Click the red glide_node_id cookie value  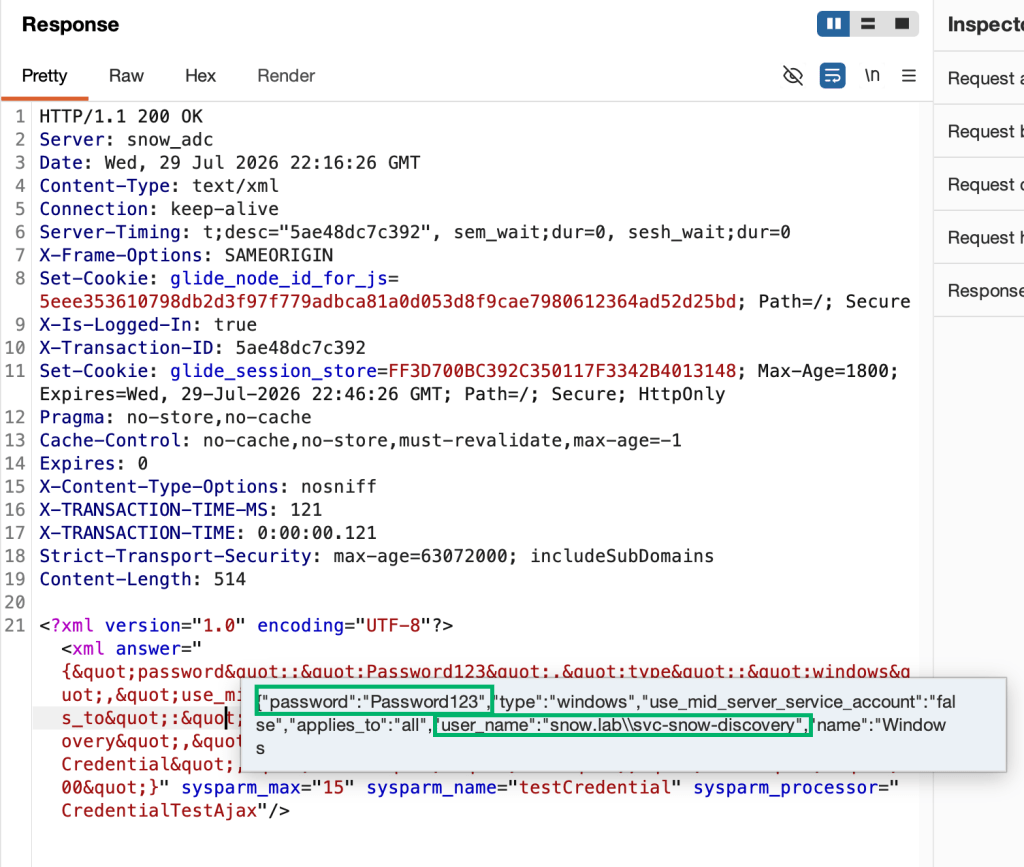click(388, 302)
